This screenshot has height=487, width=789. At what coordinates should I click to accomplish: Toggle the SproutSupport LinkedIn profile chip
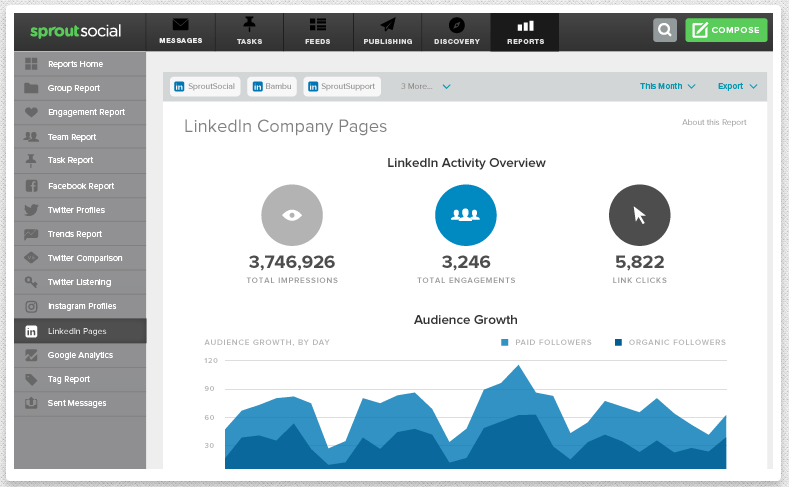point(342,87)
